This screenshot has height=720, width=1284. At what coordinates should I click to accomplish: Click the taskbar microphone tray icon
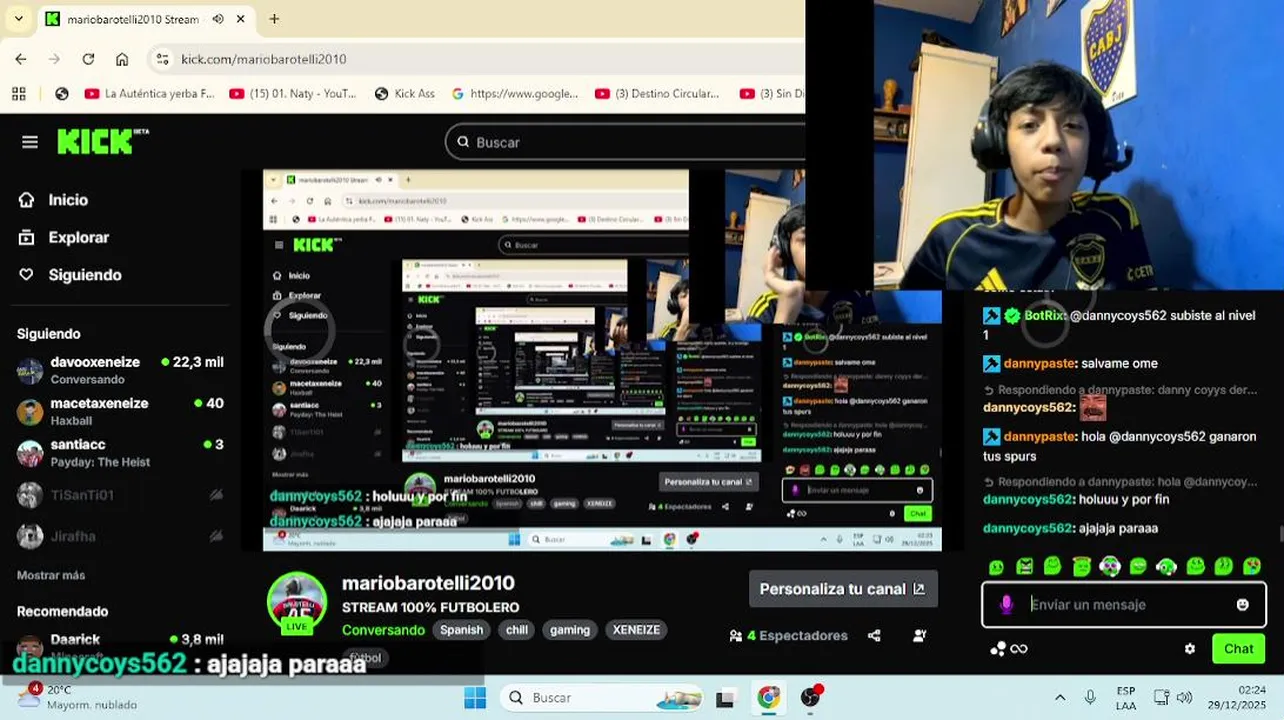[x=1090, y=697]
